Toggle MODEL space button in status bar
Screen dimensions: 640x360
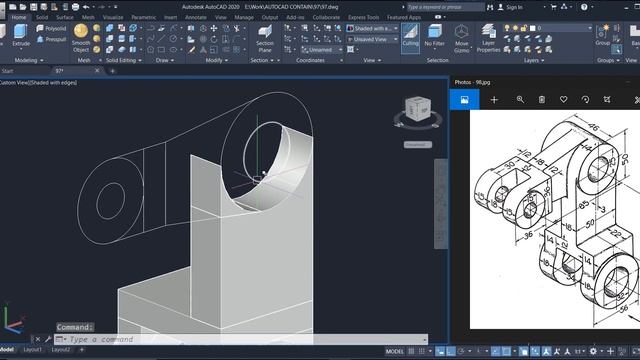(394, 351)
